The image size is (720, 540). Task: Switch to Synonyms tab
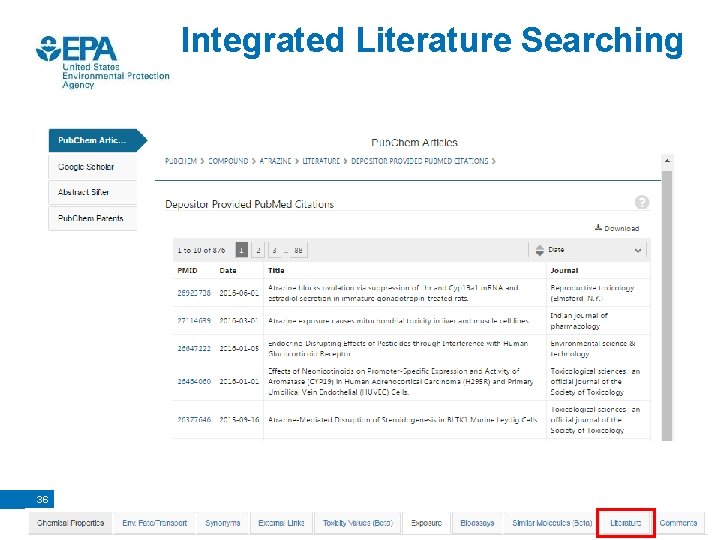click(x=223, y=523)
